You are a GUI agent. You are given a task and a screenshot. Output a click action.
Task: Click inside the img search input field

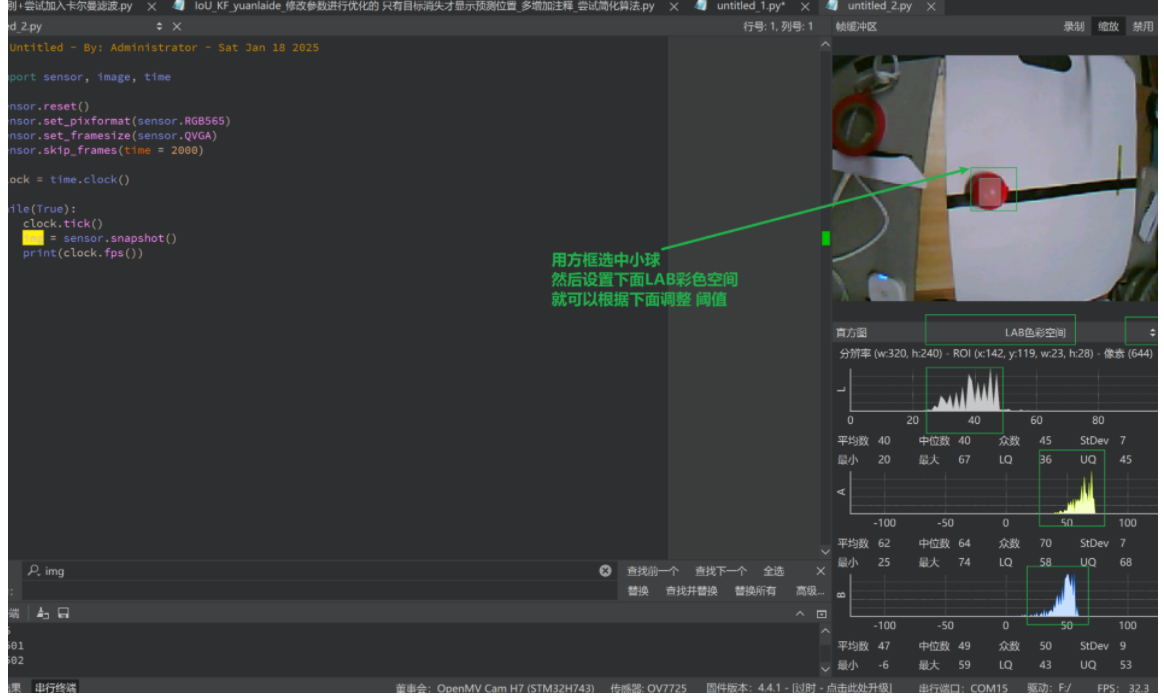tap(300, 570)
